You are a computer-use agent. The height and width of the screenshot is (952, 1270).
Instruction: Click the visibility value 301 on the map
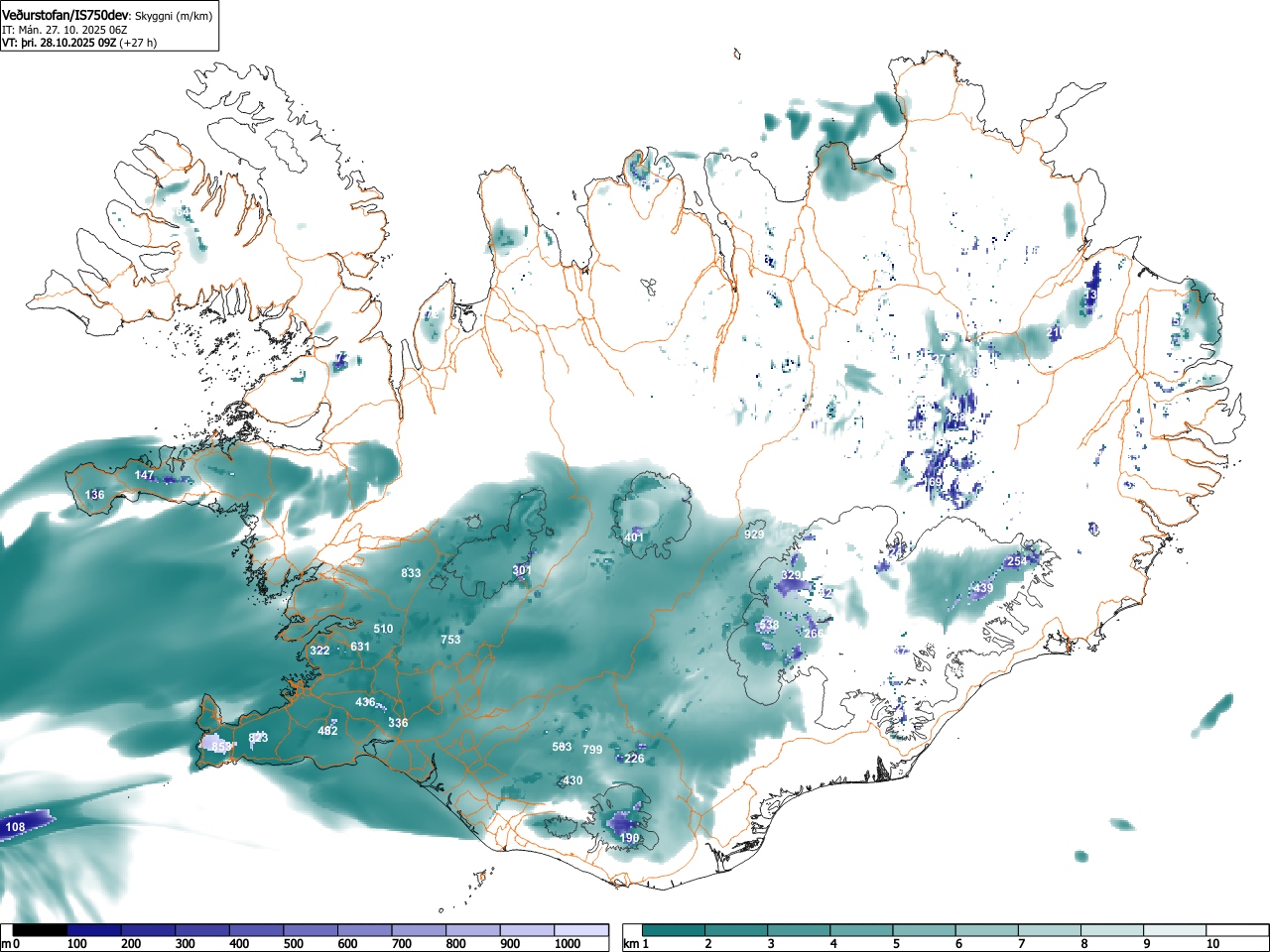click(x=522, y=570)
